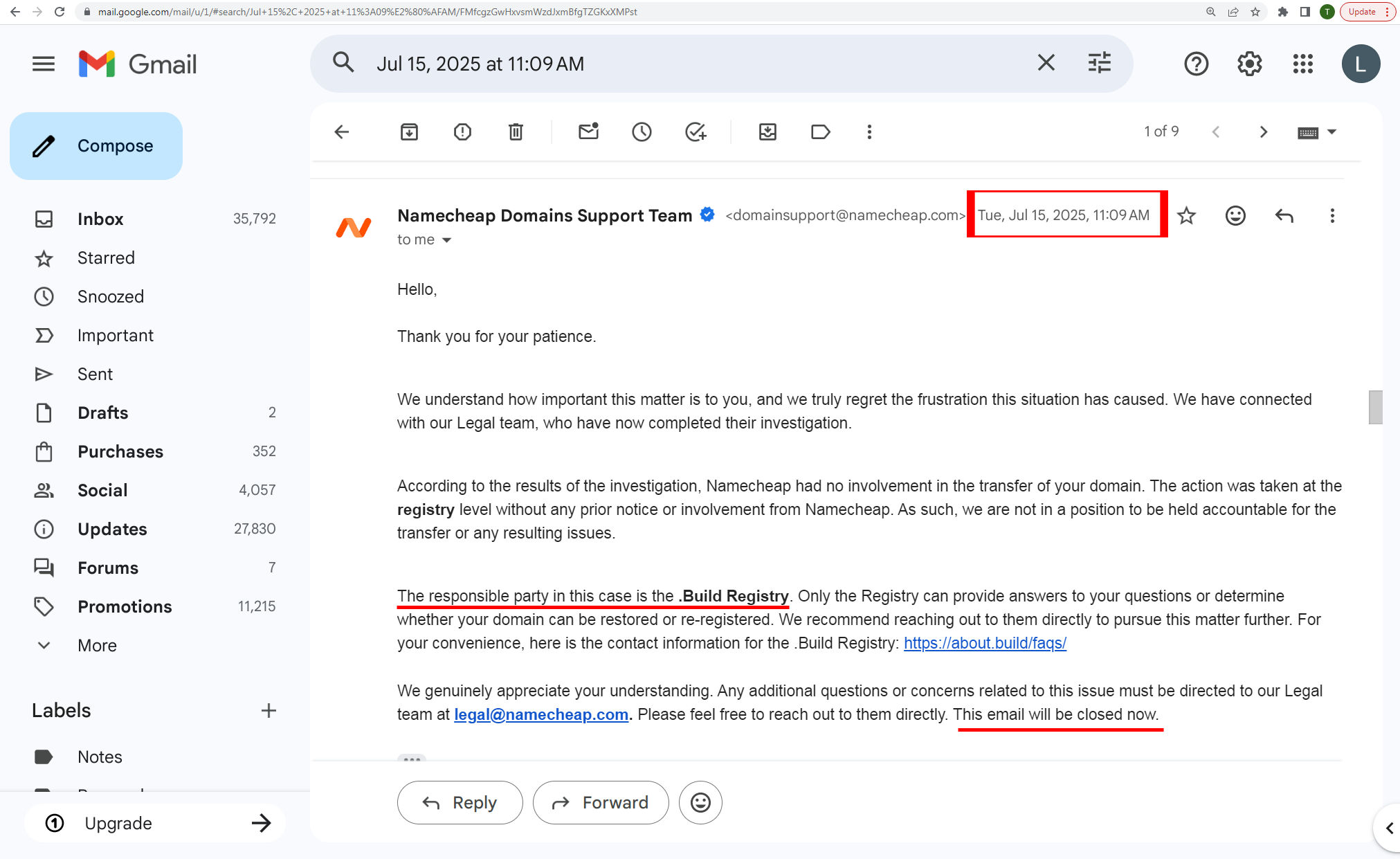Click the Compose button

[x=96, y=146]
